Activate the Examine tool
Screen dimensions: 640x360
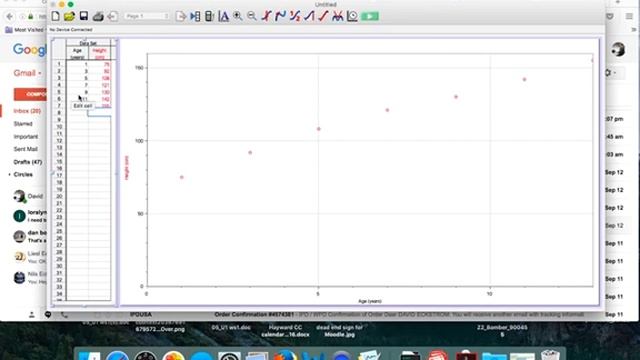pos(267,16)
